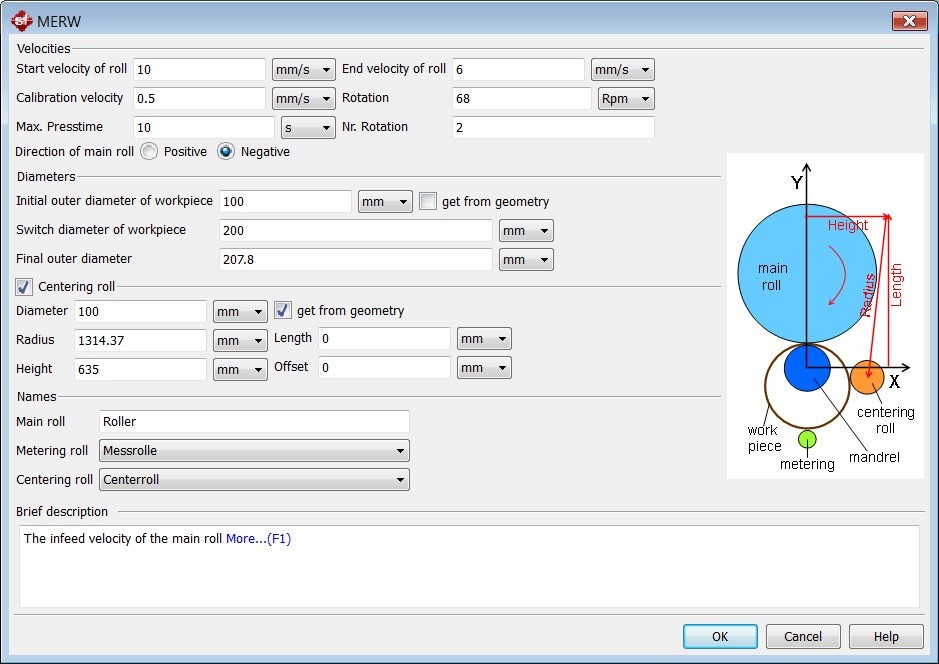The image size is (939, 664).
Task: Click Start velocity of roll field
Action: tap(199, 69)
